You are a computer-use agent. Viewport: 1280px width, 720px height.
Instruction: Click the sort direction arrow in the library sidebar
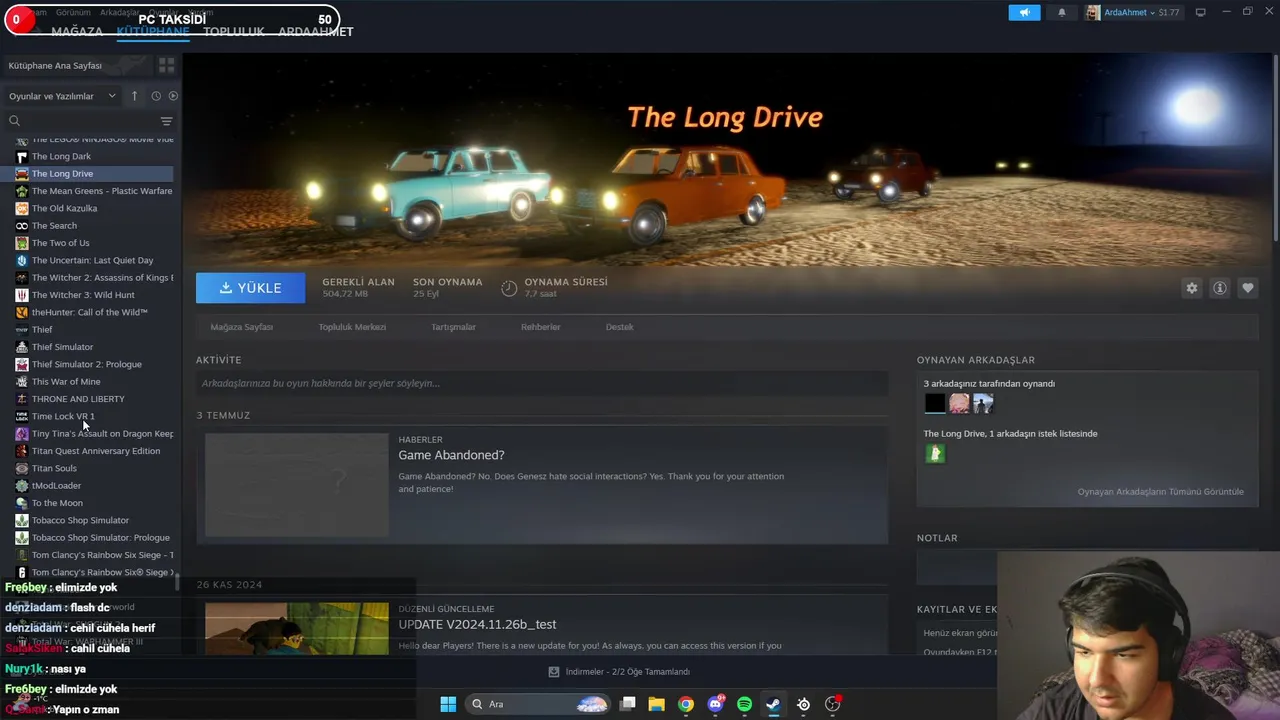[135, 96]
